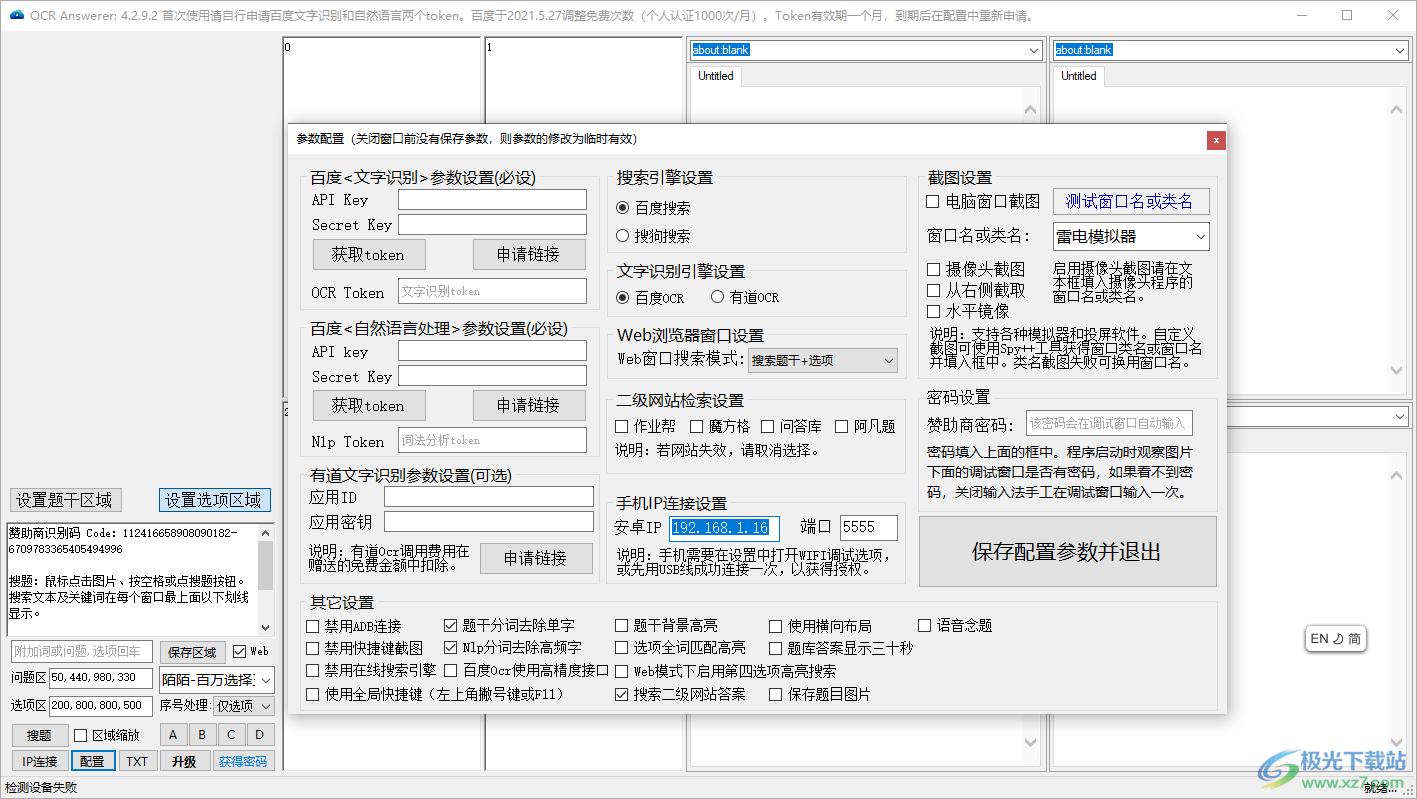
Task: Open the 序号处理 dropdown showing 仅选项
Action: [x=244, y=705]
